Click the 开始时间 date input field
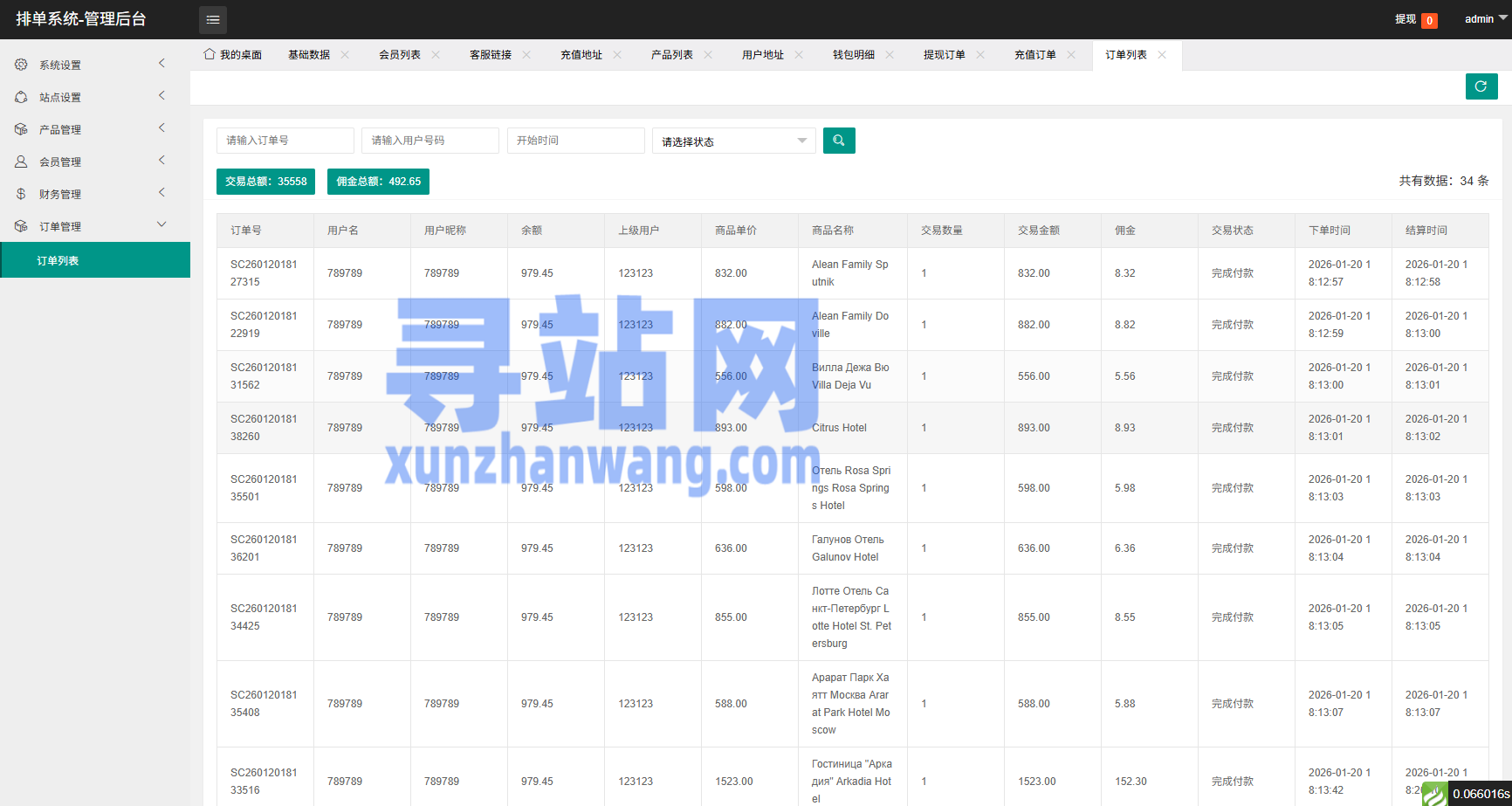The height and width of the screenshot is (806, 1512). coord(575,141)
